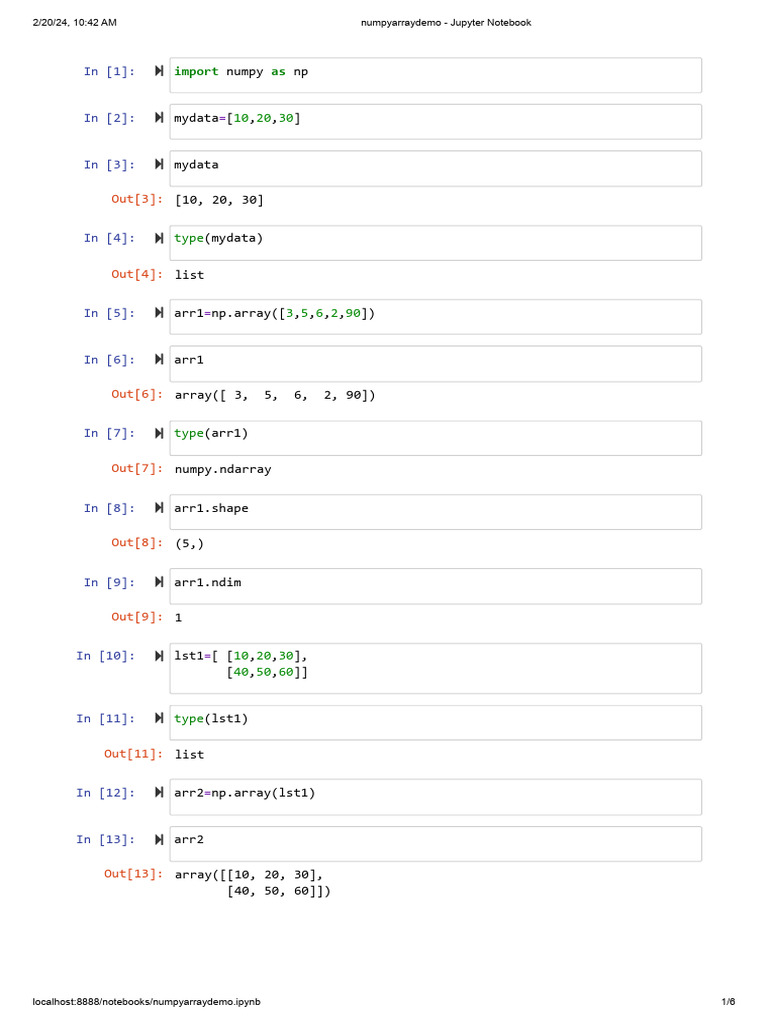768x1024 pixels.
Task: Run cell In [7] using its run icon
Action: tap(159, 434)
